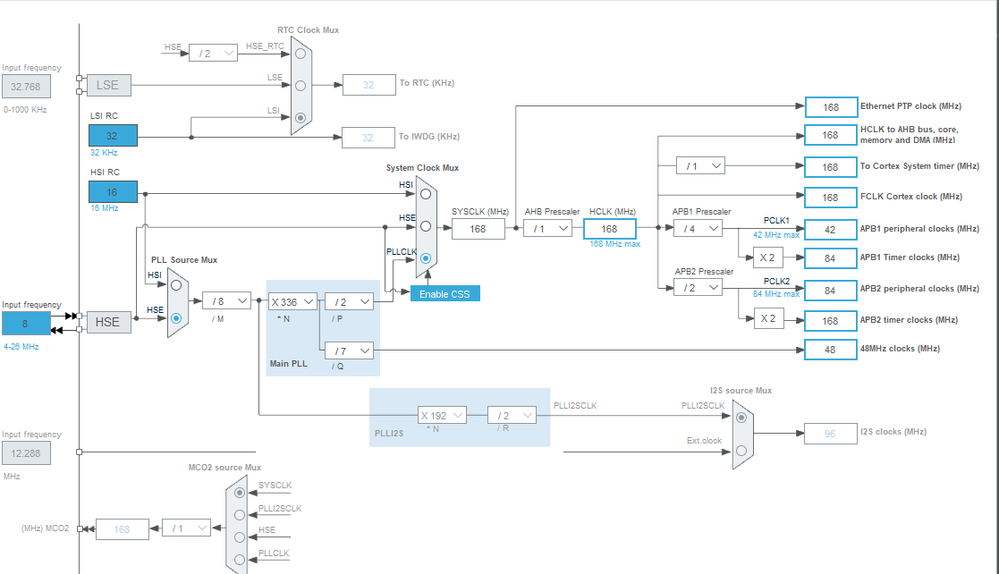Screen dimensions: 999x574
Task: Open the Cortex System timer /1 dropdown
Action: tap(701, 166)
